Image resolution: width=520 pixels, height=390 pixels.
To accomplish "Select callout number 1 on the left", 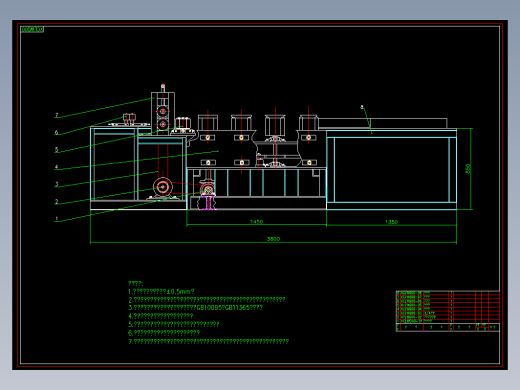I will (x=57, y=219).
